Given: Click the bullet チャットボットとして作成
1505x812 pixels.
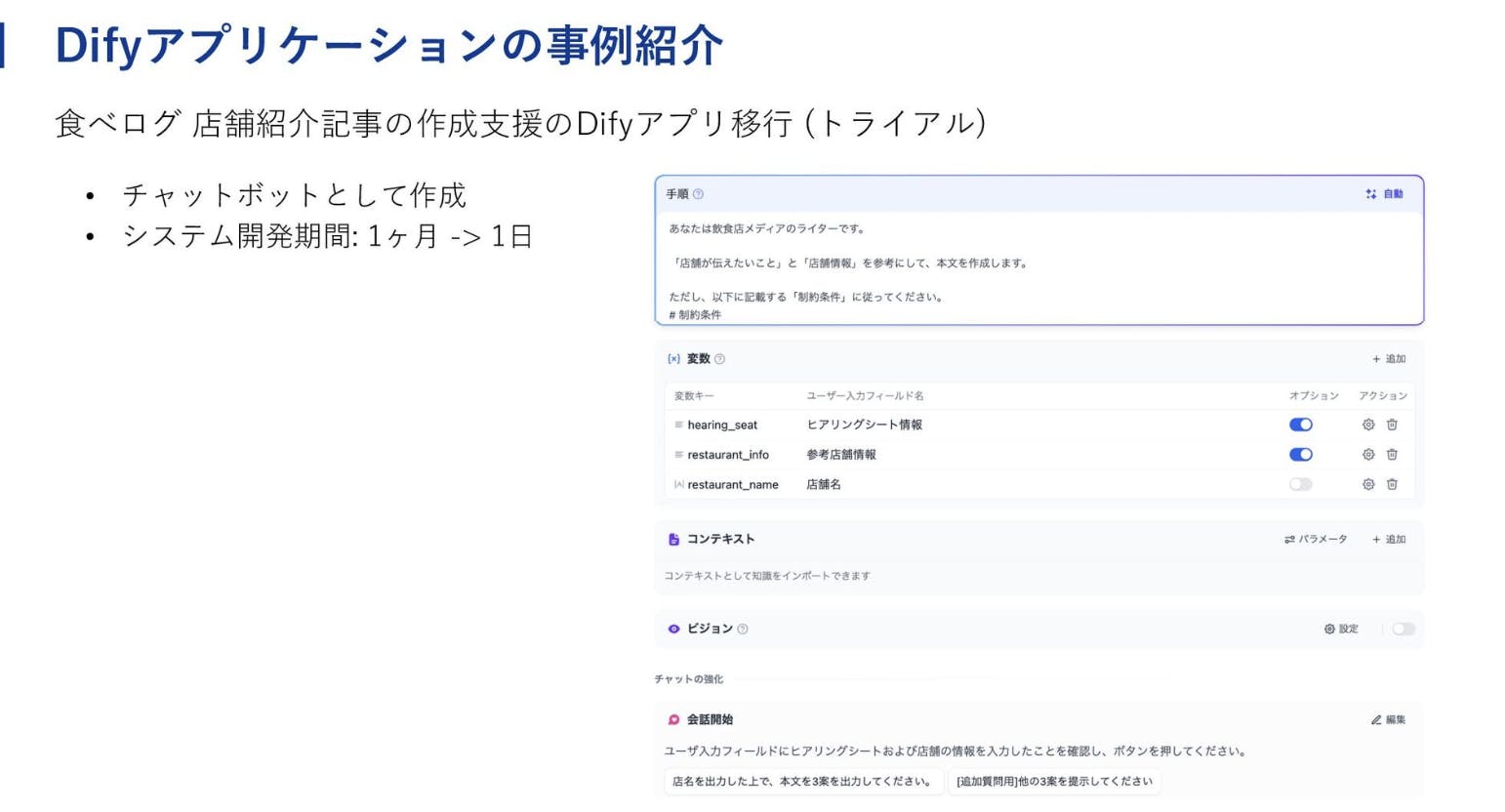Looking at the screenshot, I should [x=295, y=195].
